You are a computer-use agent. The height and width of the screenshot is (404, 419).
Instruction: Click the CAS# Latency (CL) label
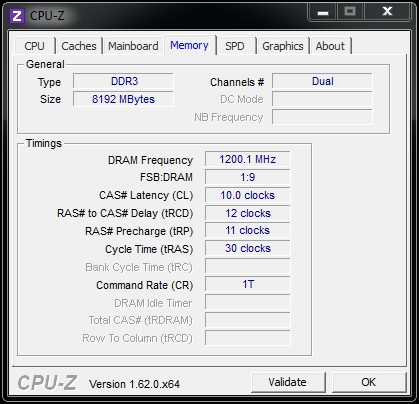tap(146, 195)
